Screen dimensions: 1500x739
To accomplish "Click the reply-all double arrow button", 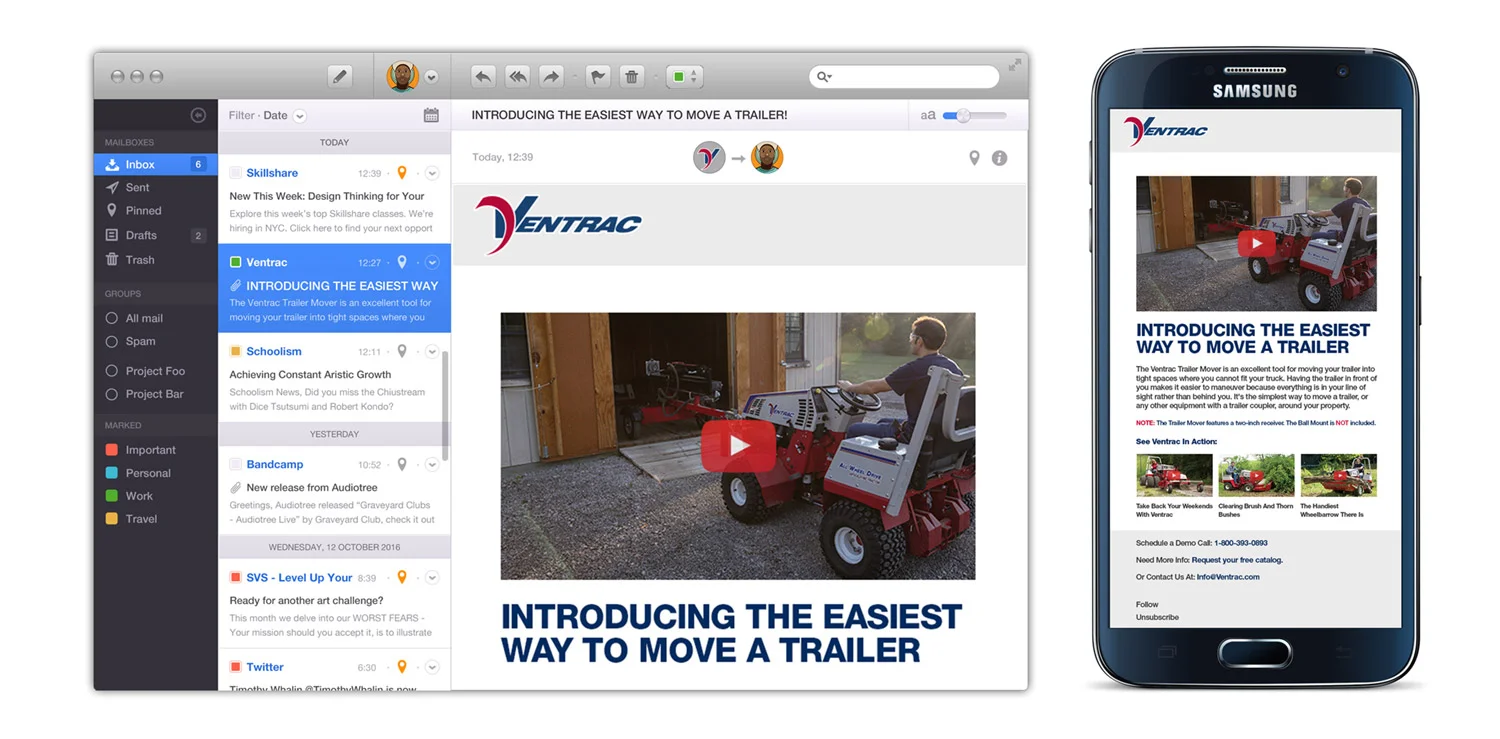I will pos(517,76).
